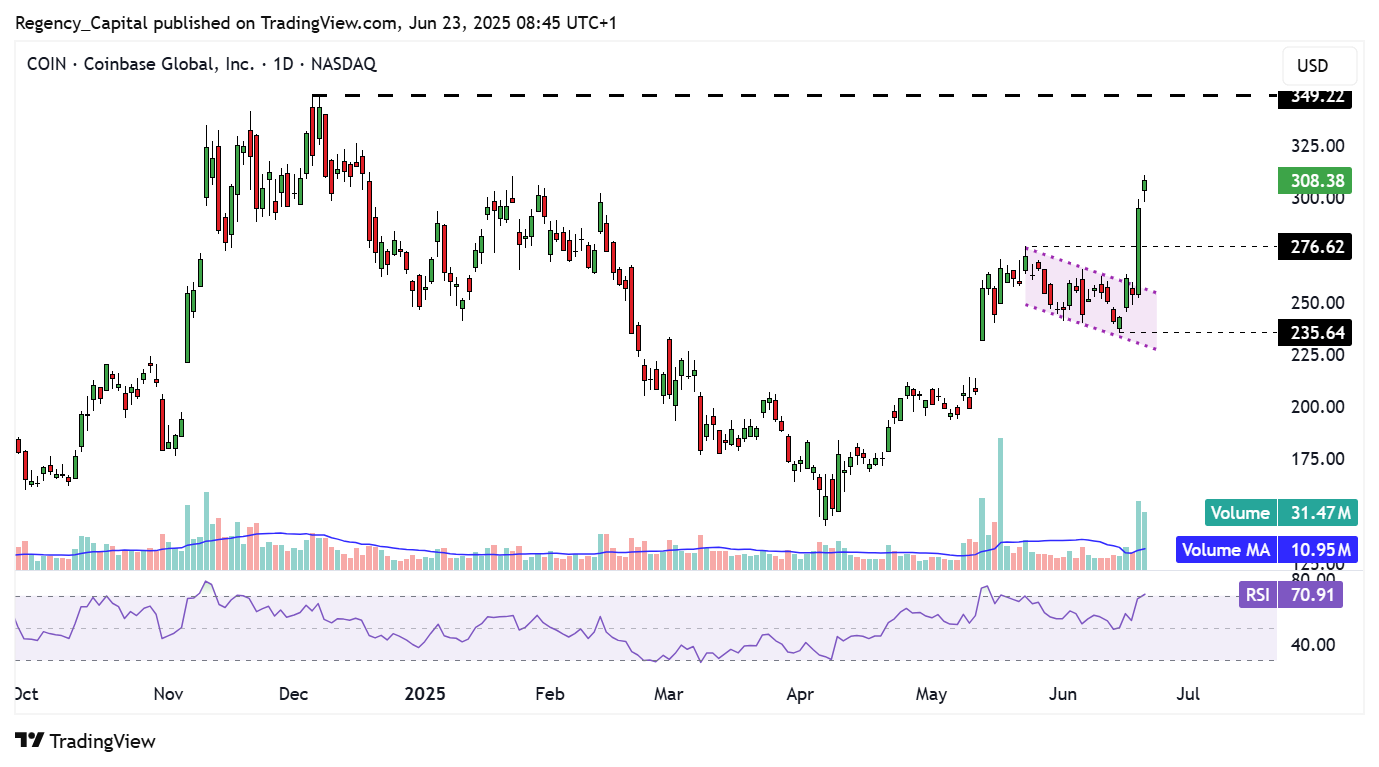Click the May time axis label
The width and height of the screenshot is (1379, 767).
pos(932,694)
